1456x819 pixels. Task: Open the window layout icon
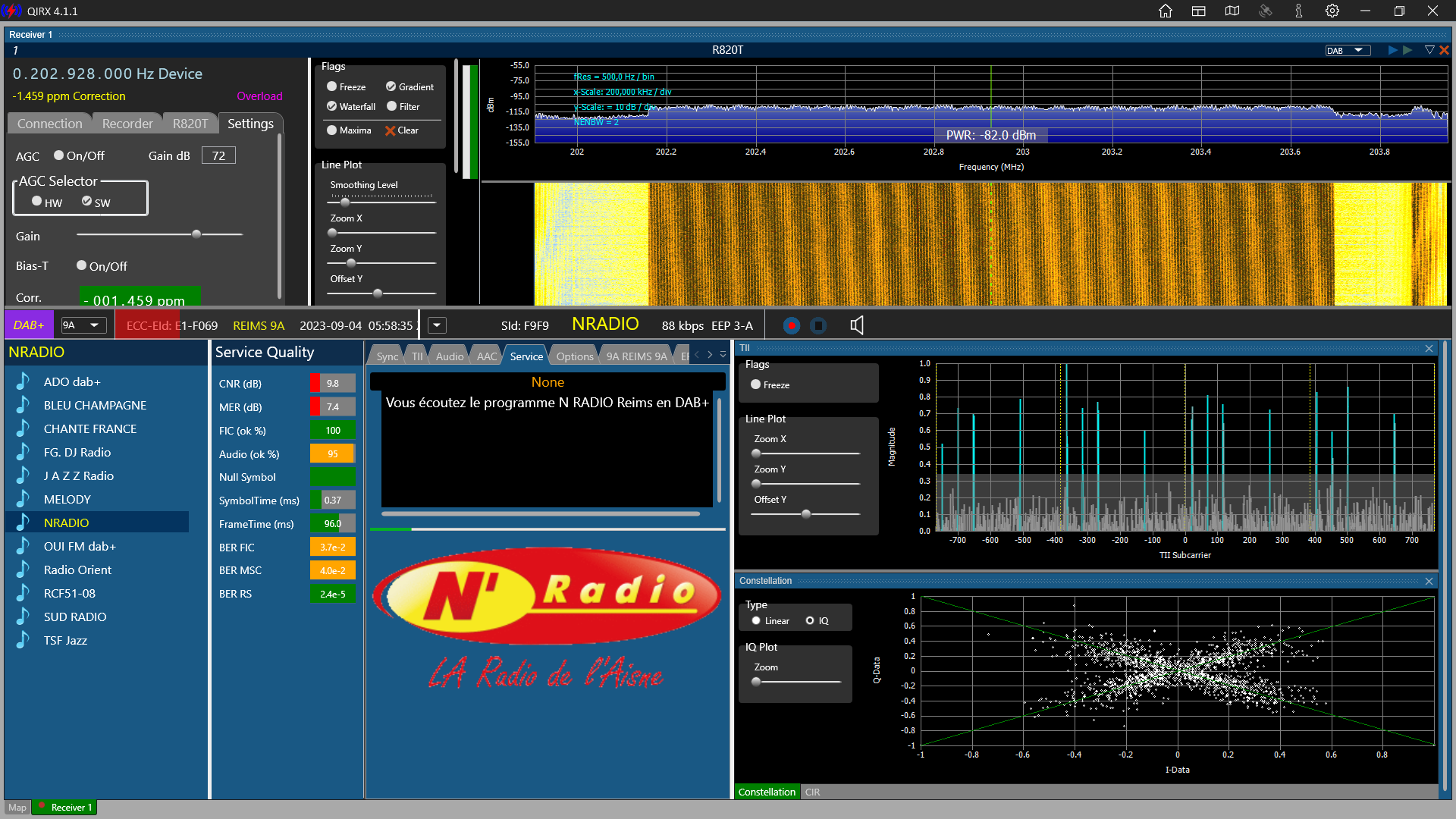(x=1199, y=11)
